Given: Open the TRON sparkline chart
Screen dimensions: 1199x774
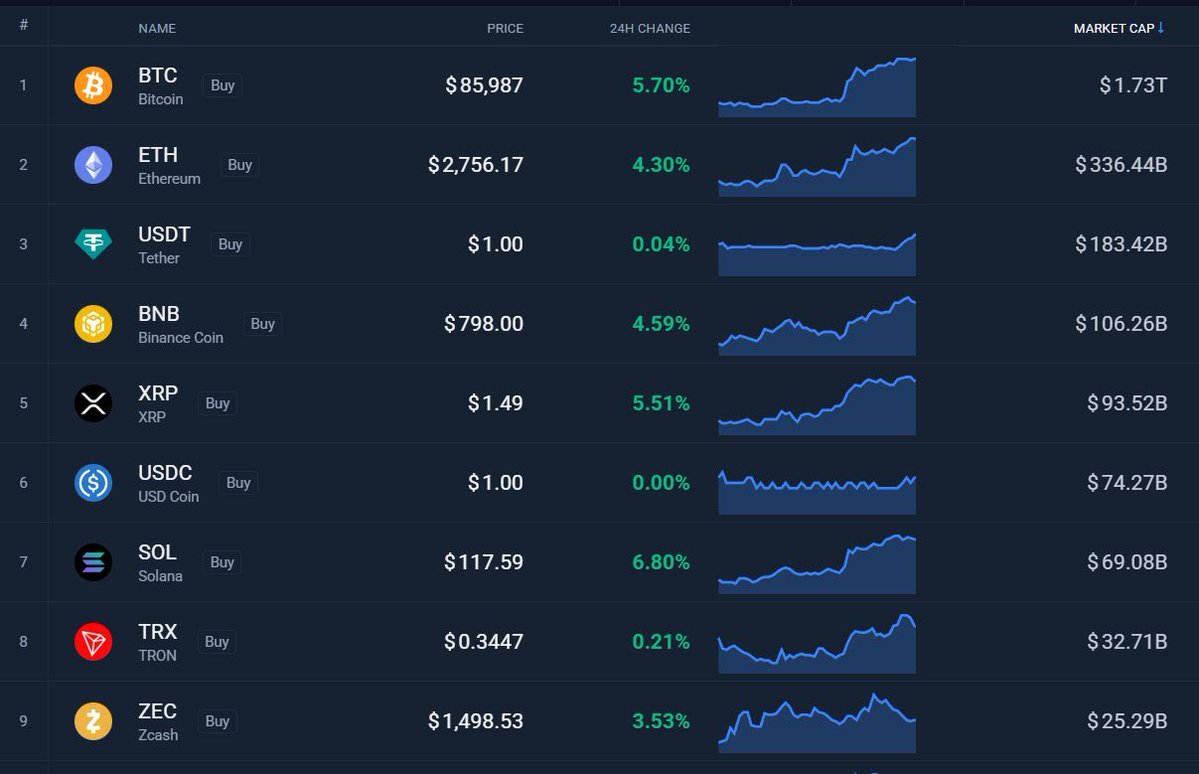Looking at the screenshot, I should point(817,643).
